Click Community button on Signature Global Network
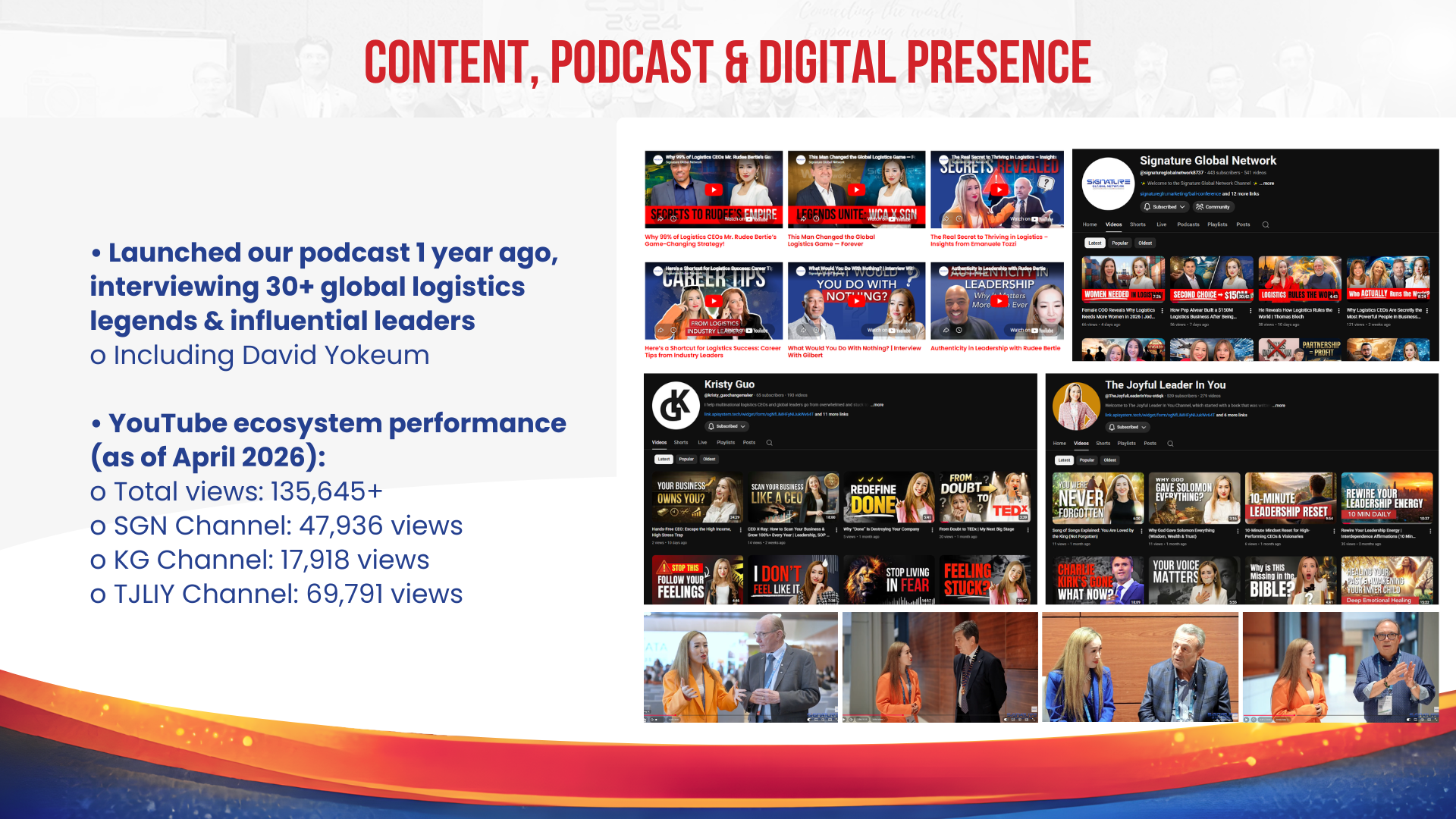The image size is (1456, 819). tap(1213, 207)
